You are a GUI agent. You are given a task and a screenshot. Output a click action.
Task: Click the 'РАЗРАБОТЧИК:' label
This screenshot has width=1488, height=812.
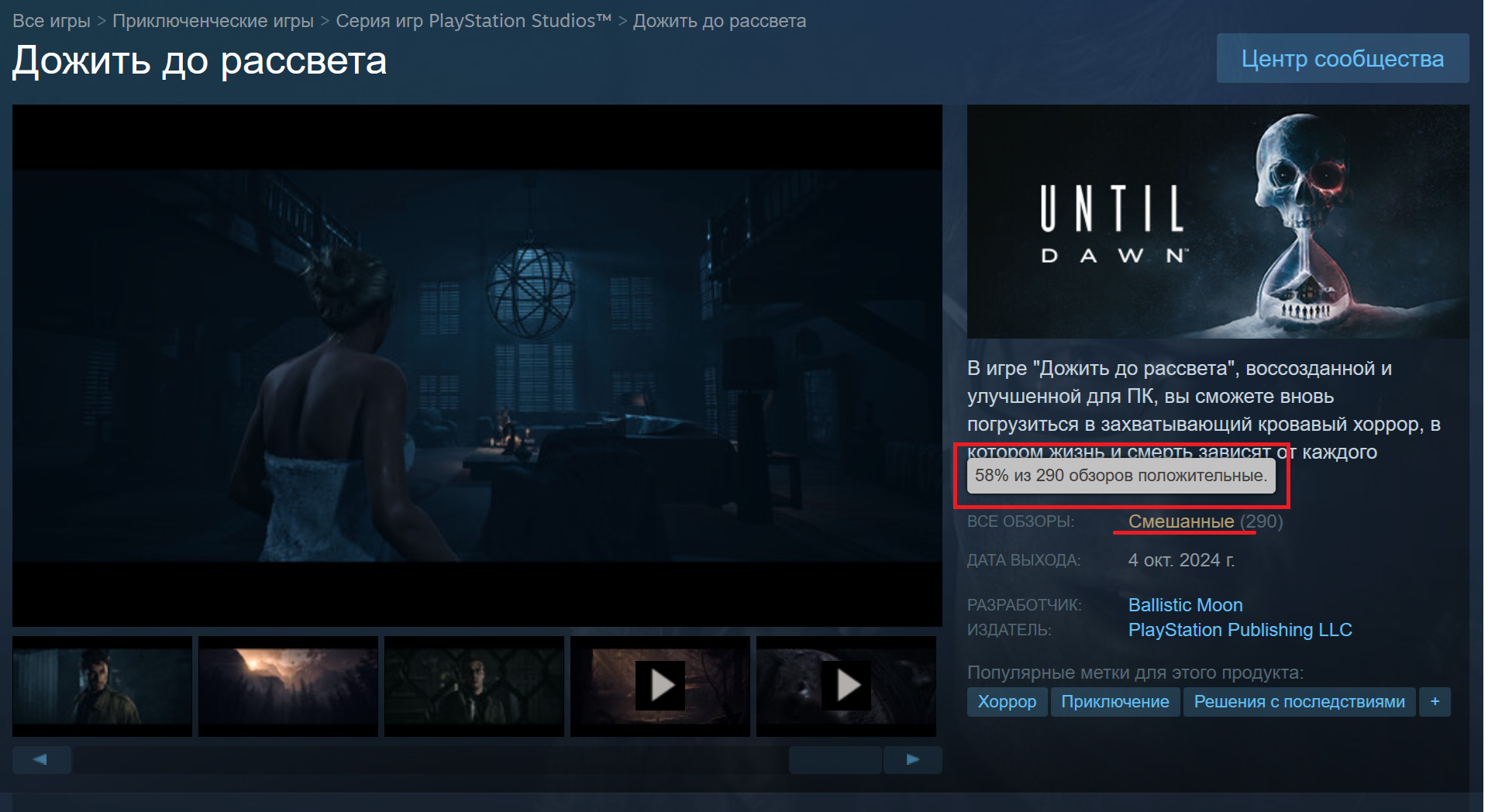[x=1025, y=605]
